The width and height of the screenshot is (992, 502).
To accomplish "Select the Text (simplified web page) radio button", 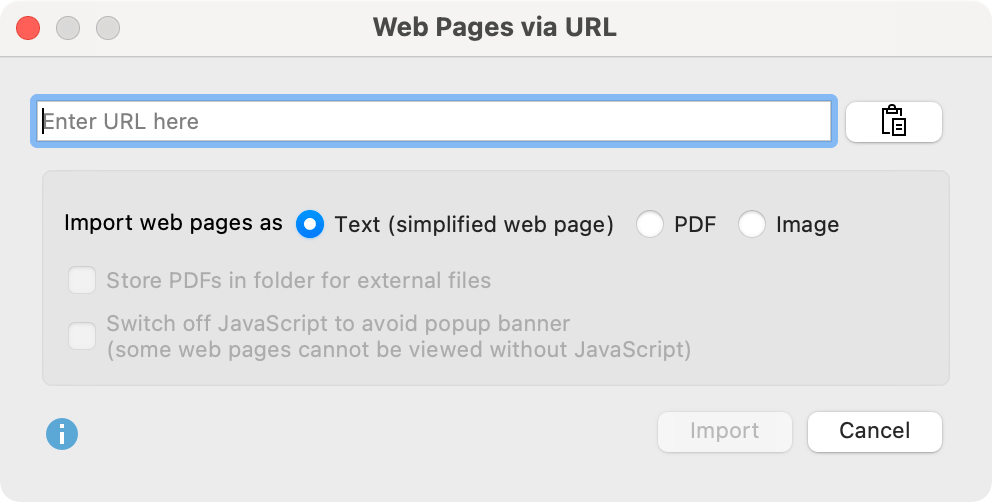I will [310, 225].
